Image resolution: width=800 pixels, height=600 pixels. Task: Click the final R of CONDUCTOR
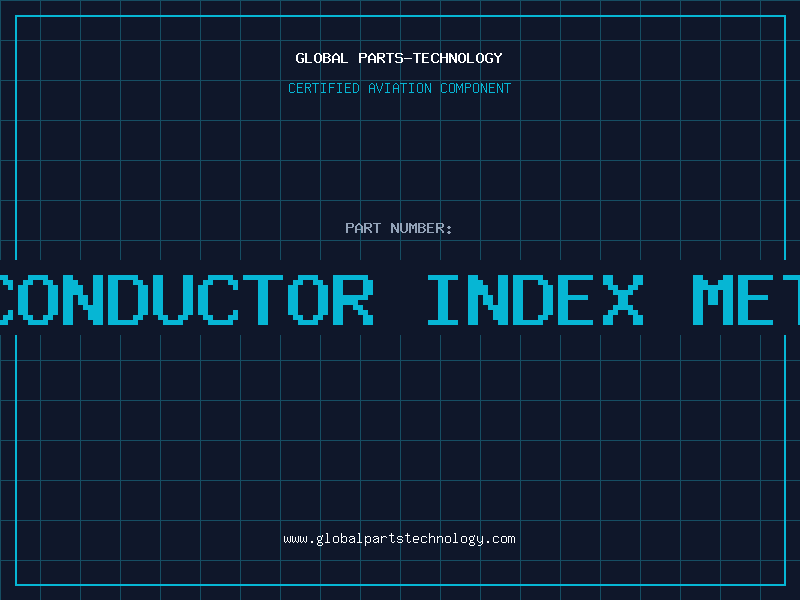[353, 300]
